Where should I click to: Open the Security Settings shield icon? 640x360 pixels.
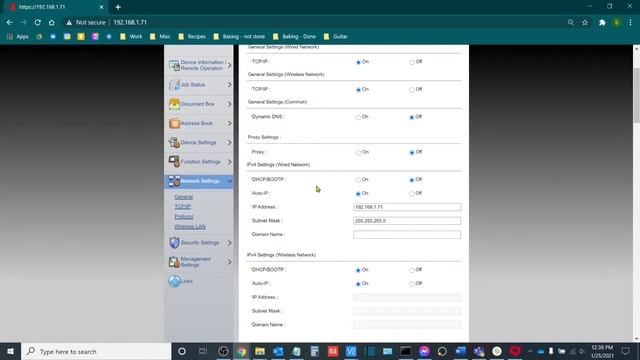174,242
